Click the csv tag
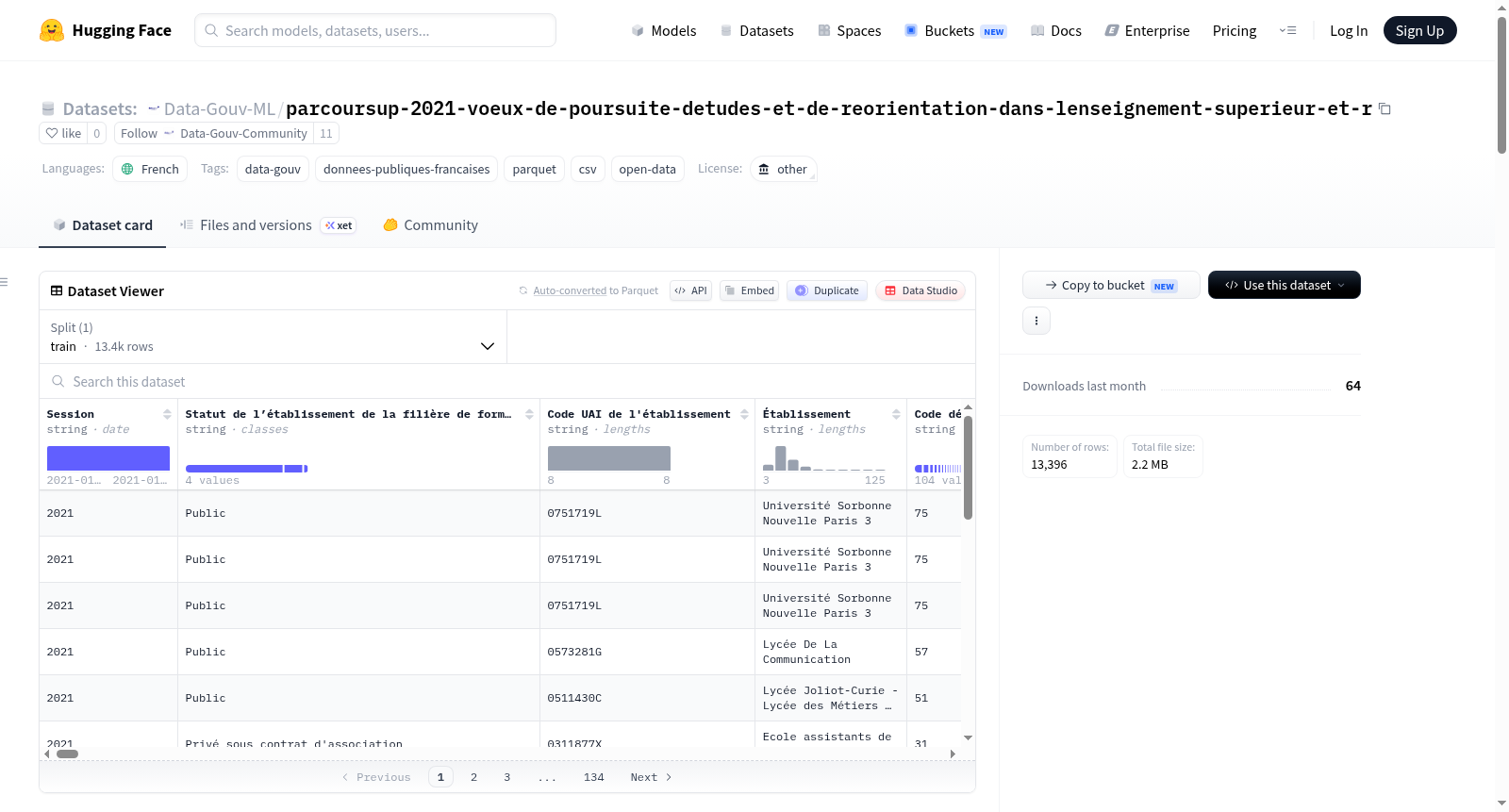The height and width of the screenshot is (812, 1509). click(x=588, y=169)
